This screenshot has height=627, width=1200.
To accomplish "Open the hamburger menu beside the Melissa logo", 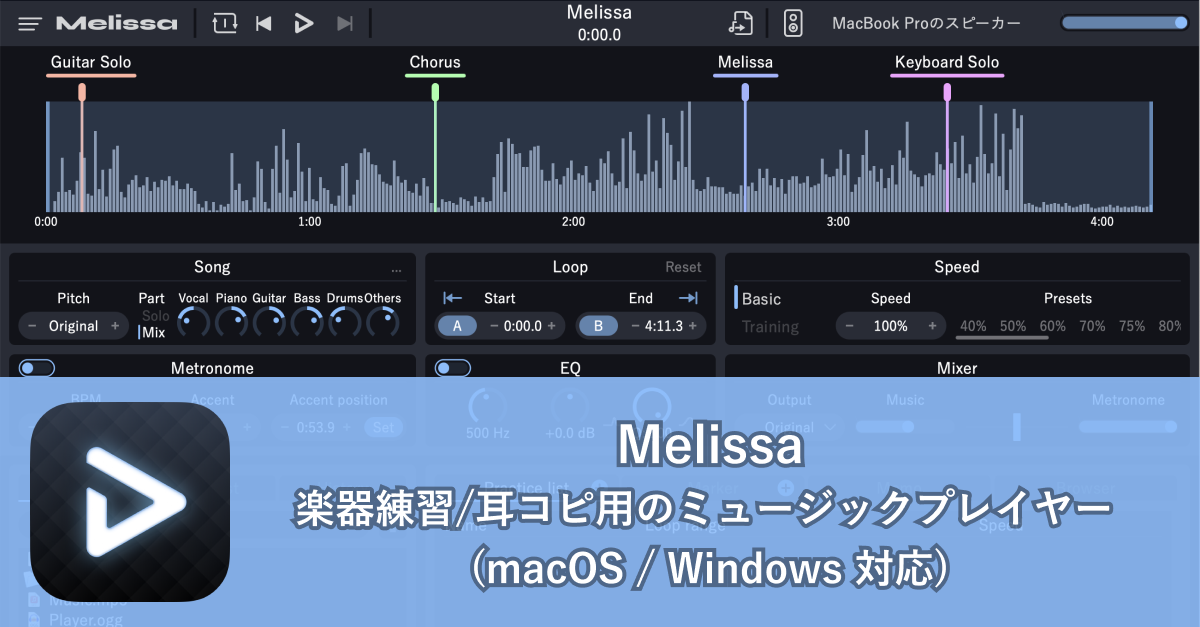I will pyautogui.click(x=31, y=22).
